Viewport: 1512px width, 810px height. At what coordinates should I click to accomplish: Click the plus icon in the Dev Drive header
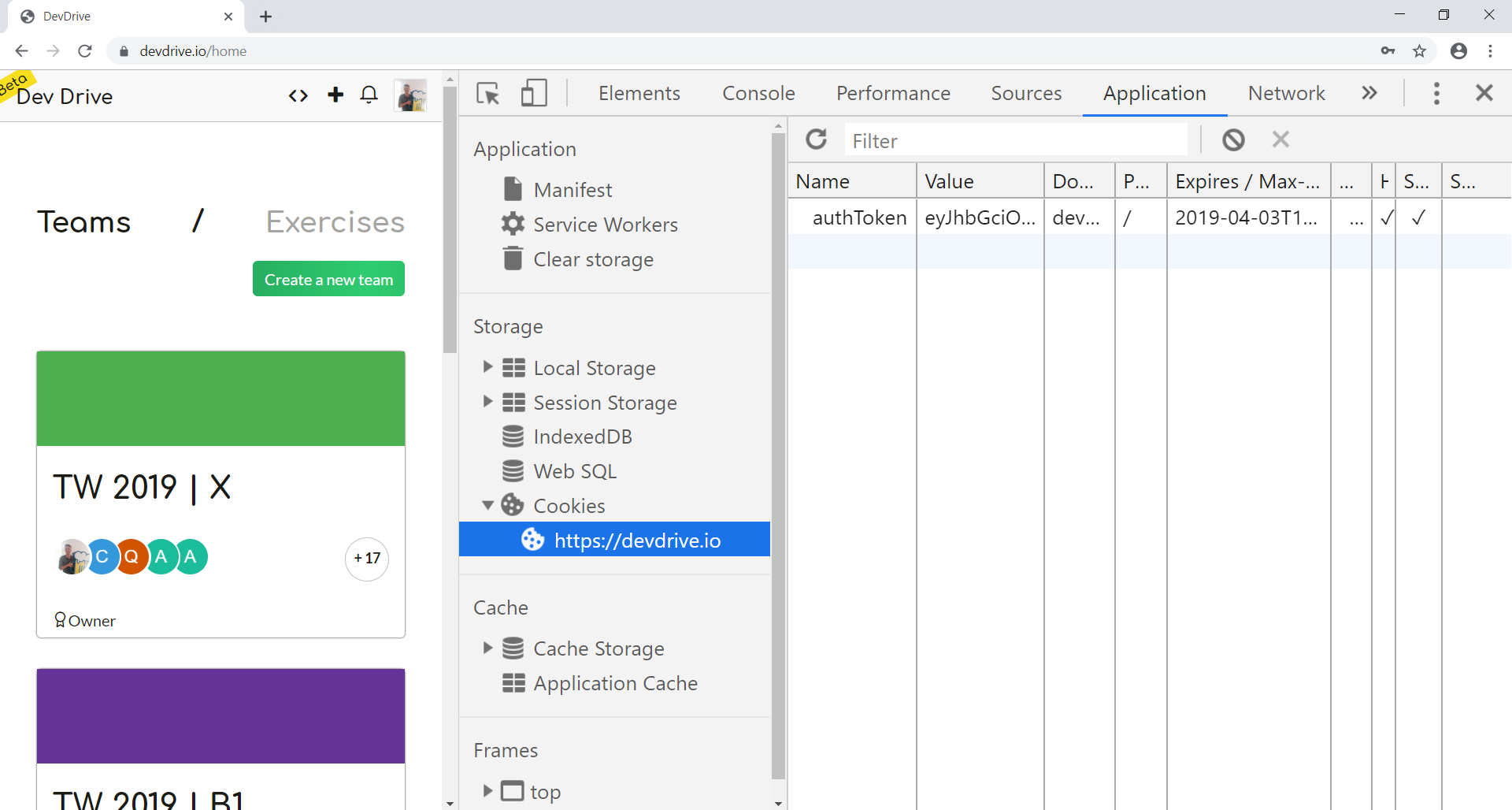pos(335,95)
